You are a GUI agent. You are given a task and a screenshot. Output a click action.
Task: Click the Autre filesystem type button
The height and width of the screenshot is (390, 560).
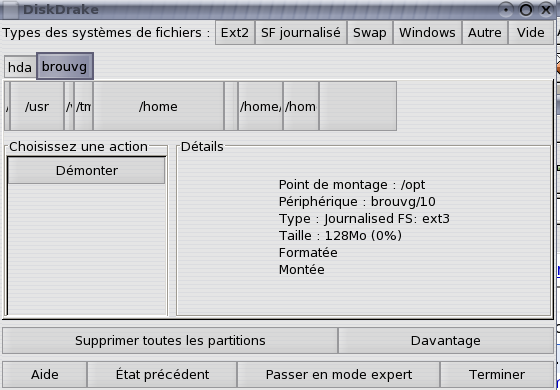(x=485, y=33)
